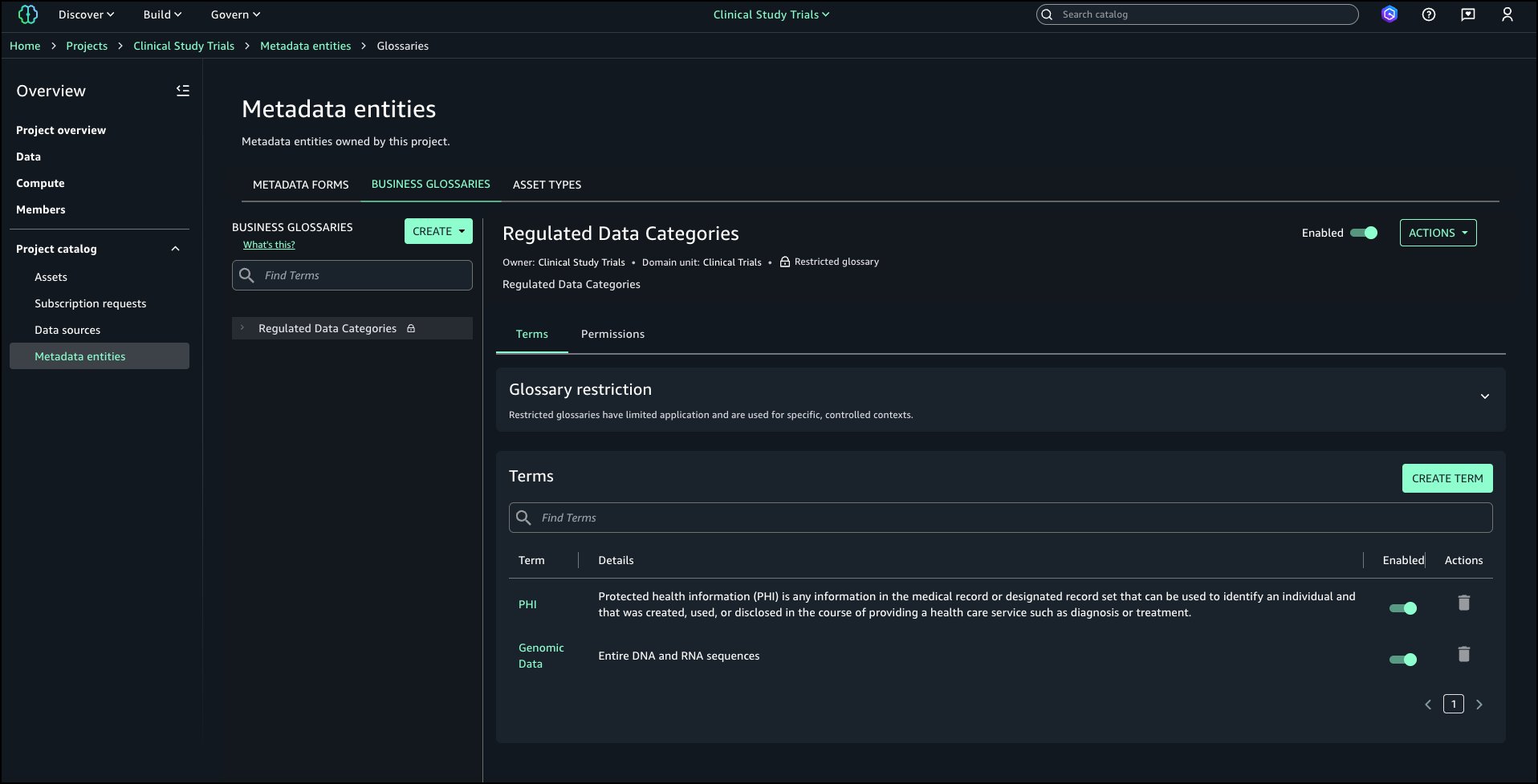Open the ACTIONS dropdown
Image resolution: width=1538 pixels, height=784 pixels.
[x=1438, y=233]
